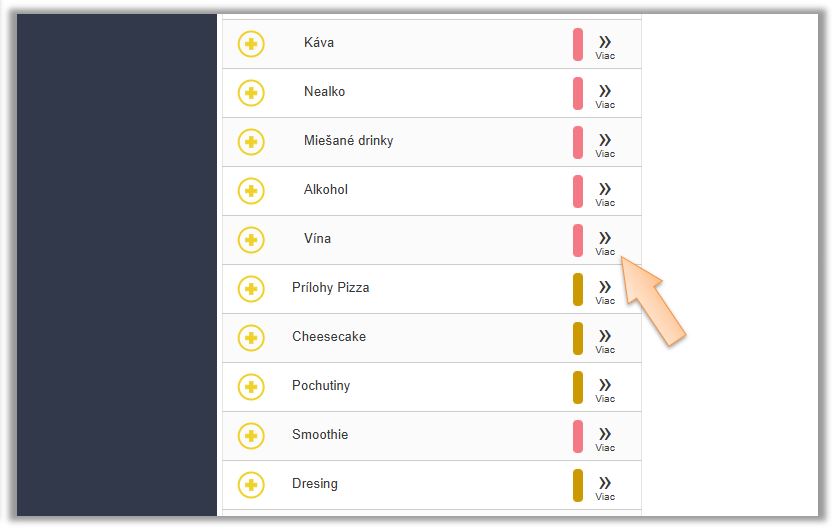The image size is (834, 530).
Task: Click the yellow plus icon beside Káva
Action: 251,44
